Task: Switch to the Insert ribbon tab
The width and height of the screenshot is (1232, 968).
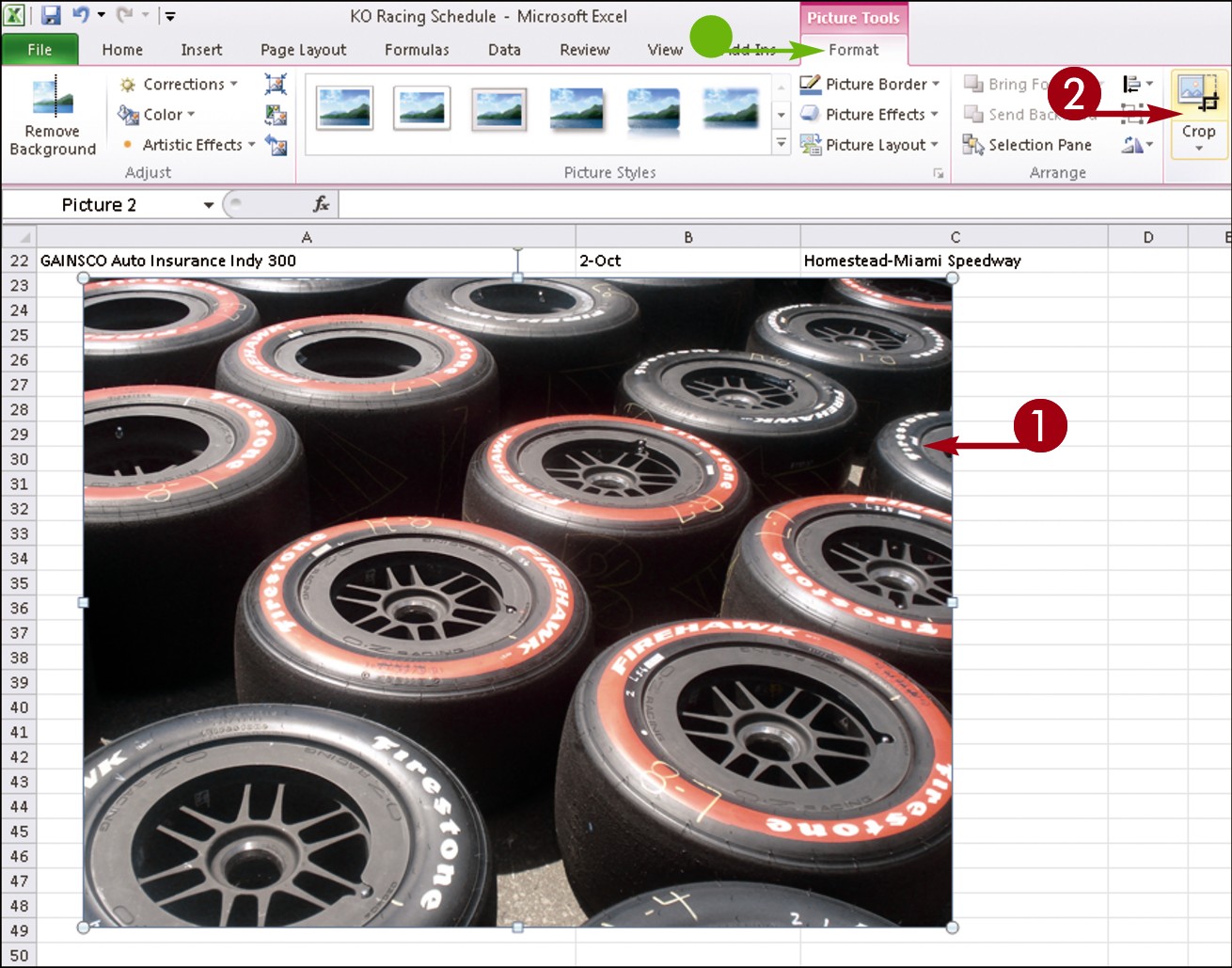Action: [201, 50]
